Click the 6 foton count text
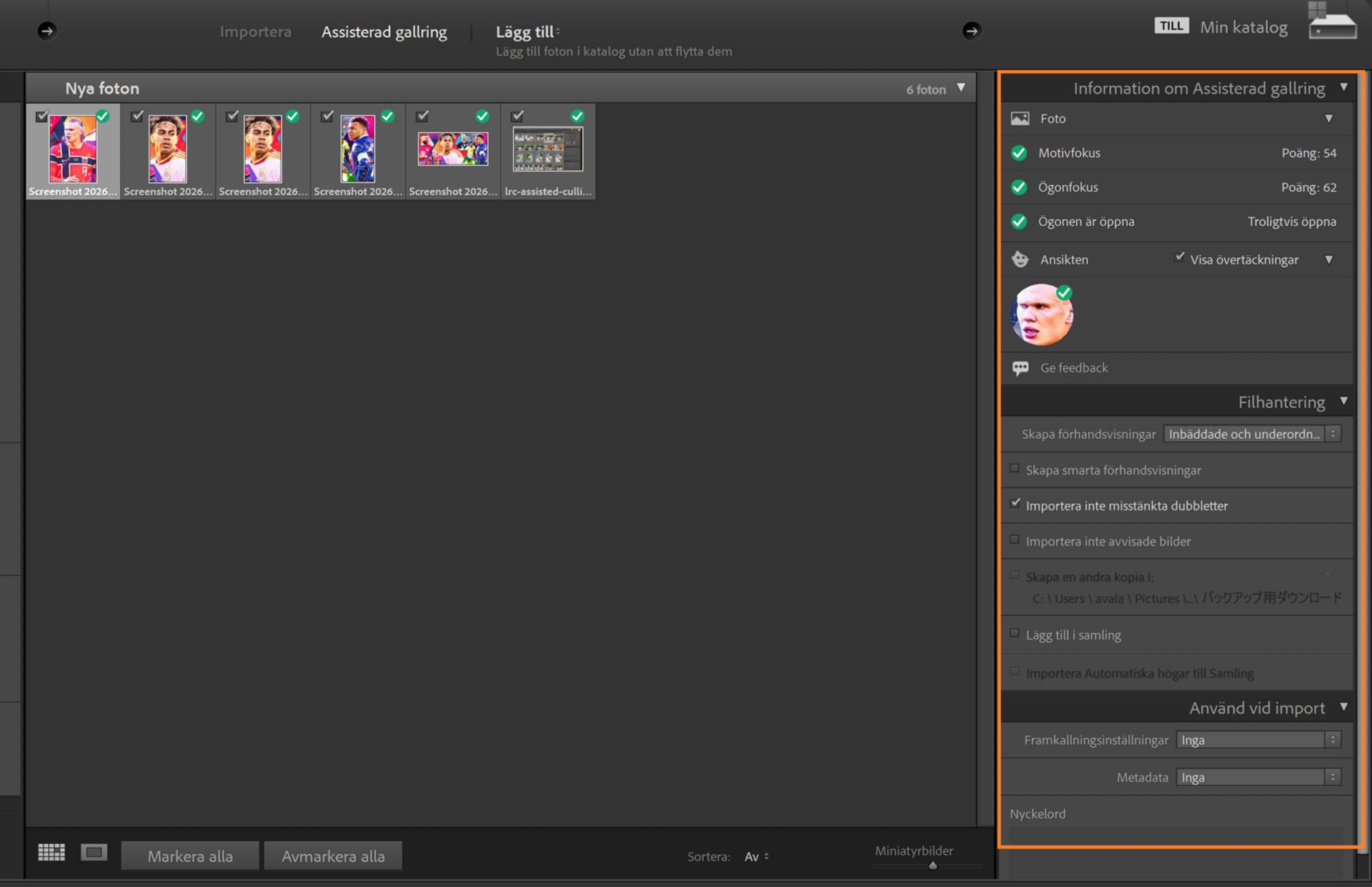The image size is (1372, 887). tap(926, 89)
